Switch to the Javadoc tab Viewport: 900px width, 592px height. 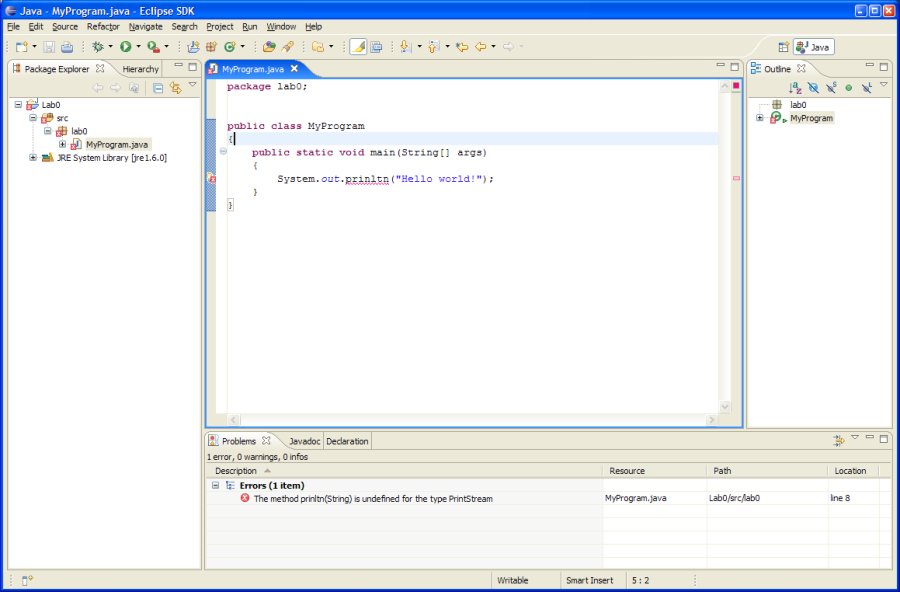tap(304, 441)
